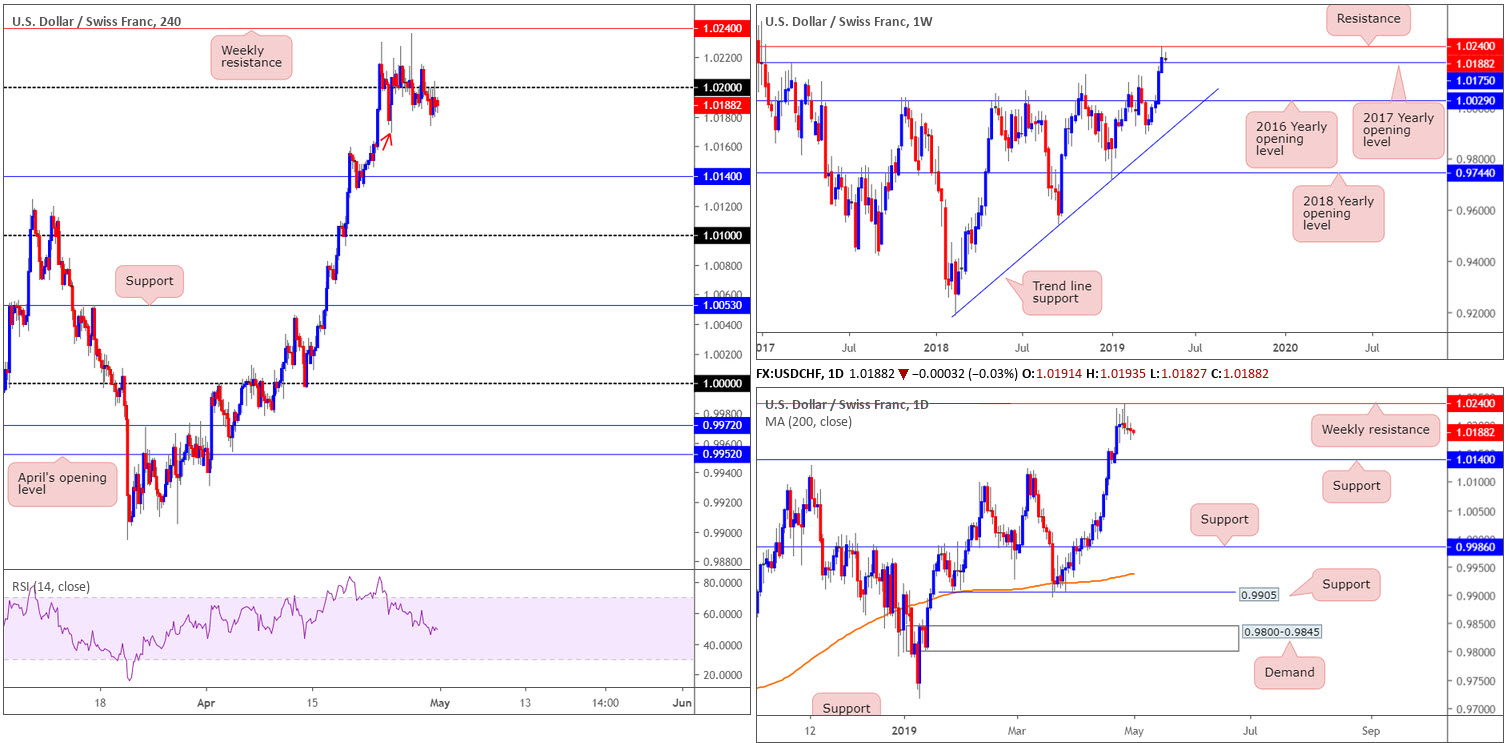
Task: Click the "U.S. Dollar / Swiss Franc, 1W" chart title
Action: point(848,20)
